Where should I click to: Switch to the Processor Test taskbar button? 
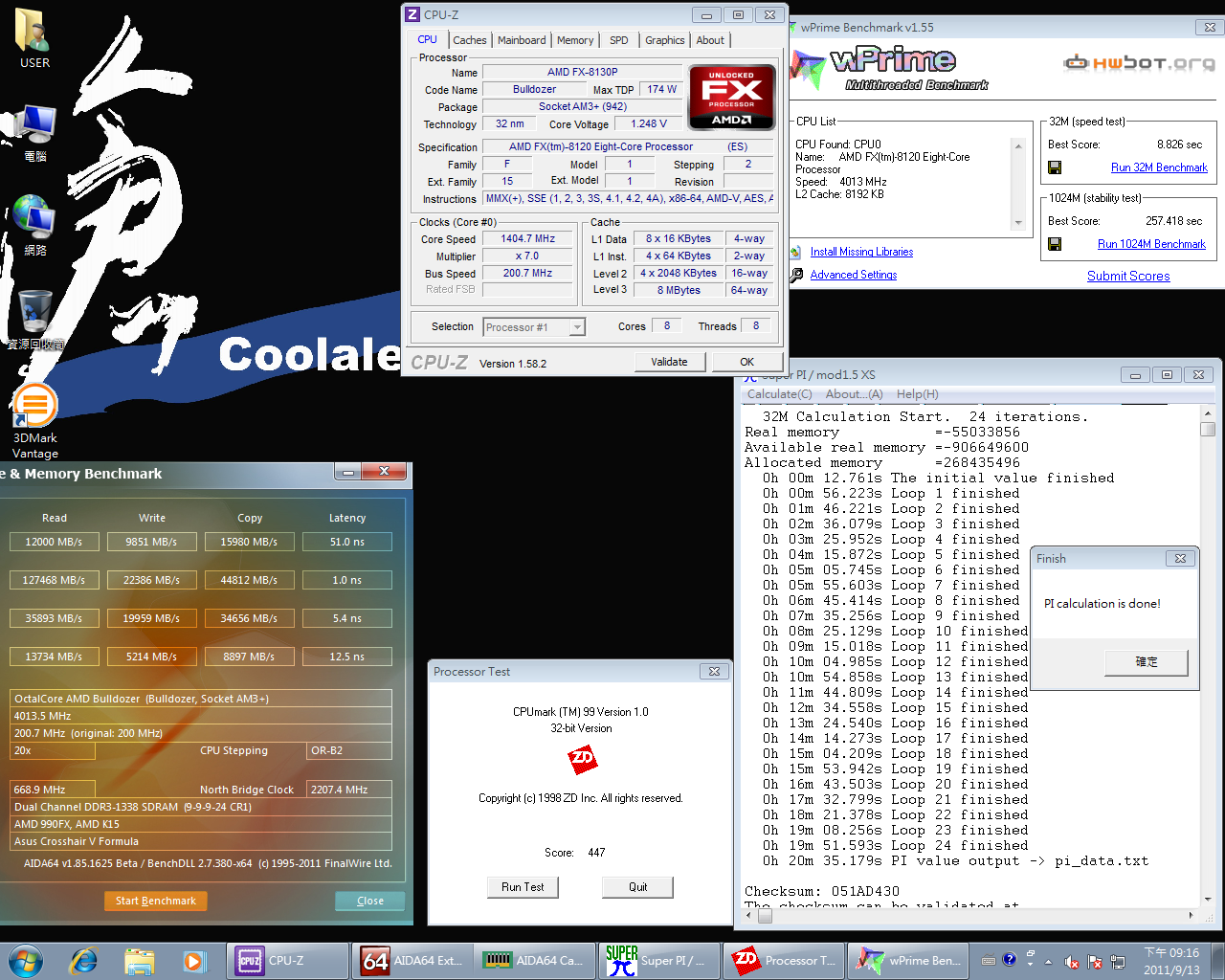pos(783,960)
